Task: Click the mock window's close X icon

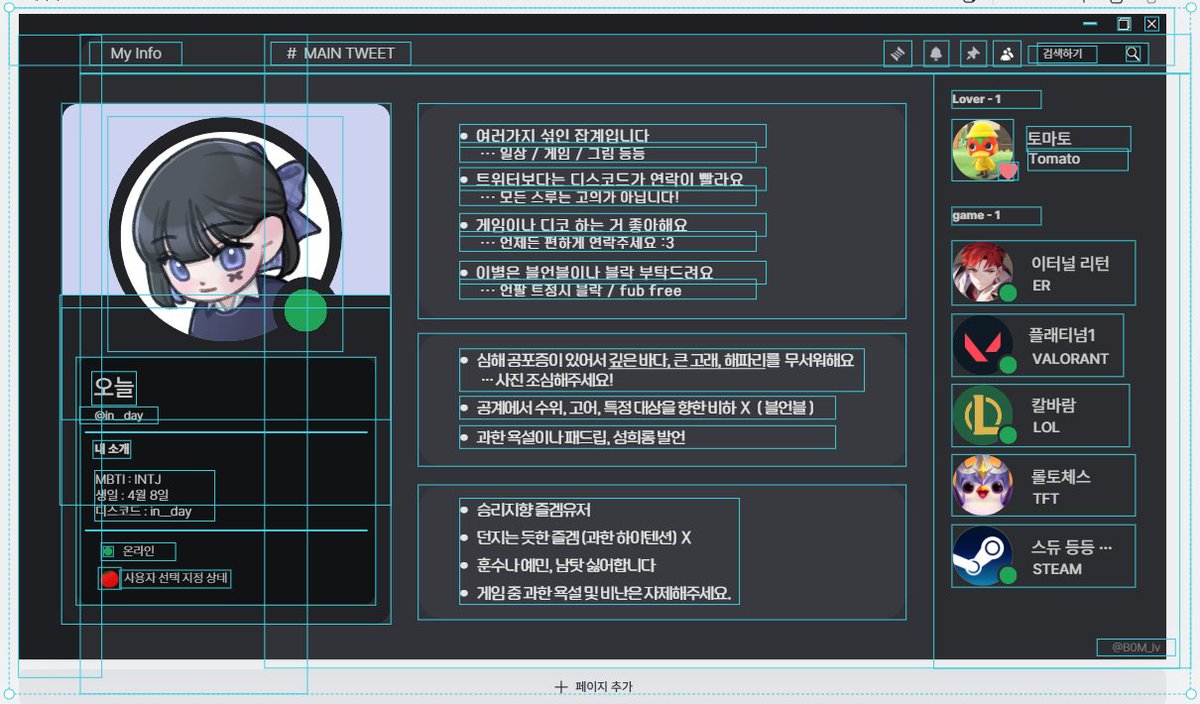Action: click(1152, 24)
